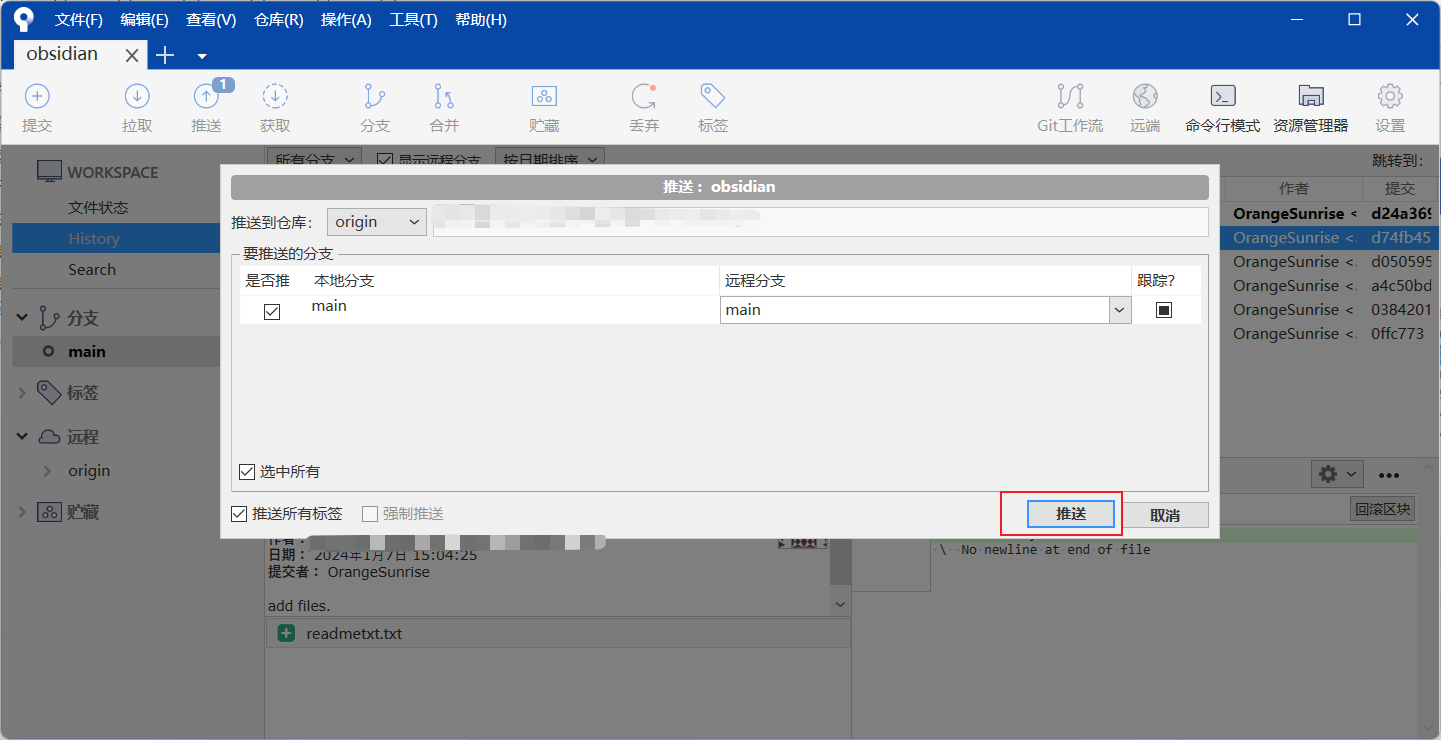The width and height of the screenshot is (1441, 740).
Task: Collapse the Remotes (远程) sidebar section
Action: tap(22, 437)
